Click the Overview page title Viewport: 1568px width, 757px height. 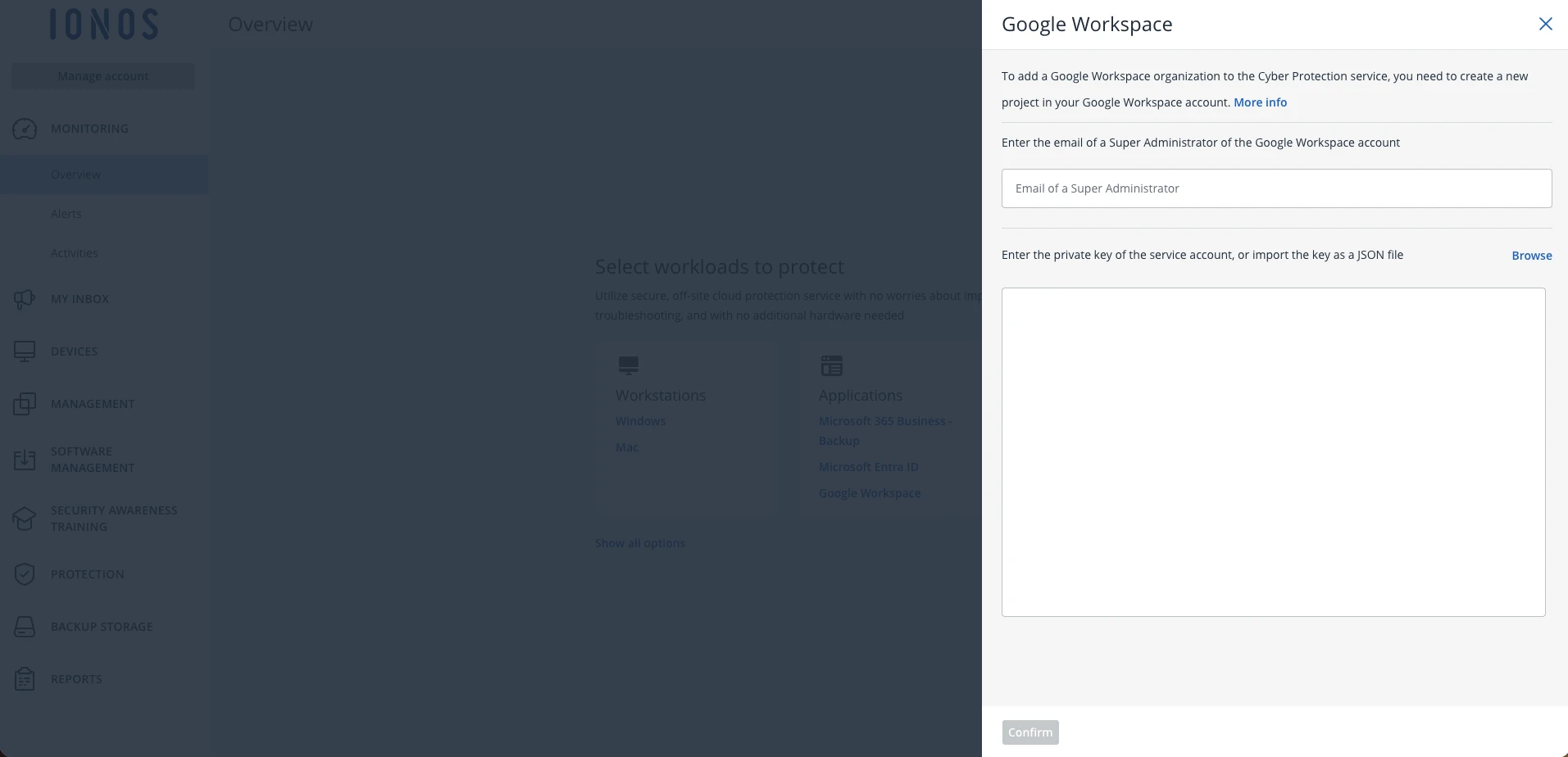point(270,25)
